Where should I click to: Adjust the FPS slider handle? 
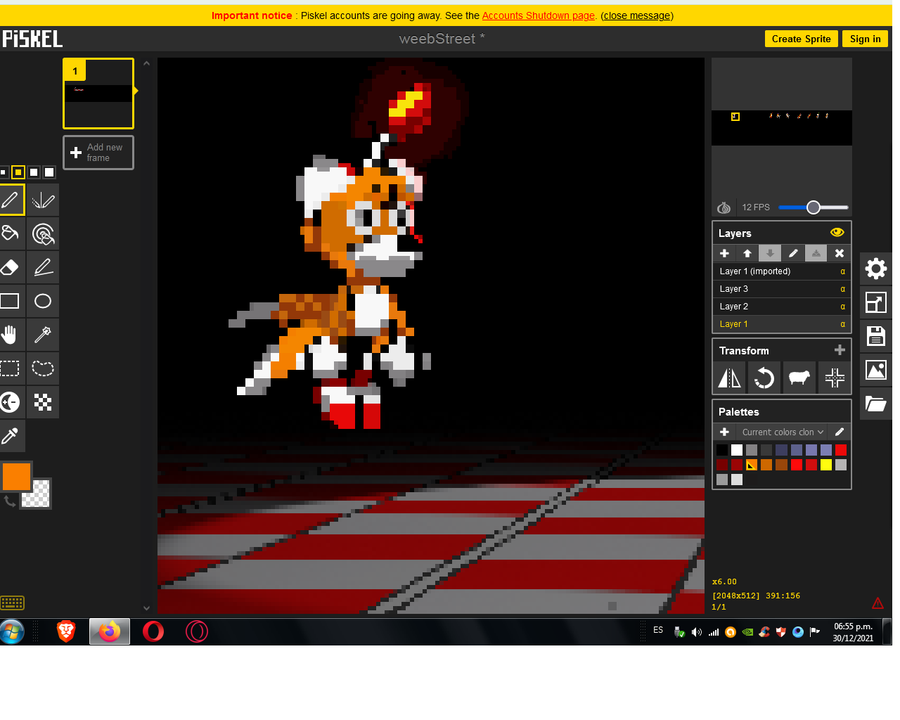pyautogui.click(x=813, y=207)
